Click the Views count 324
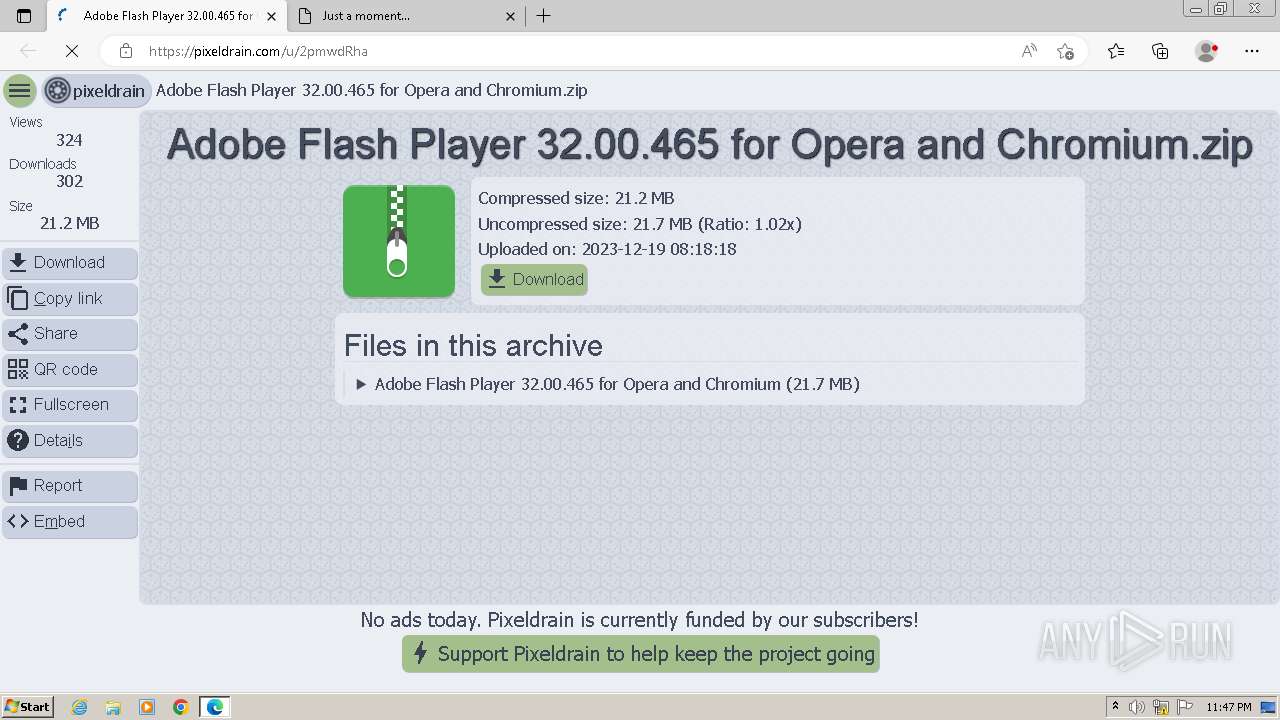 69,140
